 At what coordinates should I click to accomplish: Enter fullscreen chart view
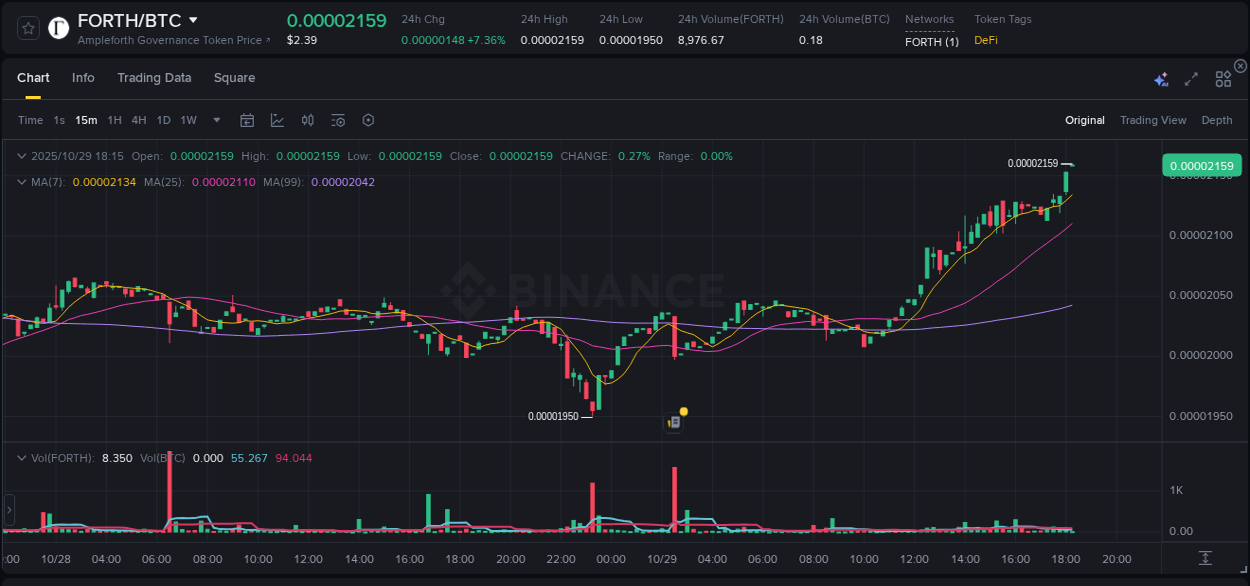[x=1191, y=78]
